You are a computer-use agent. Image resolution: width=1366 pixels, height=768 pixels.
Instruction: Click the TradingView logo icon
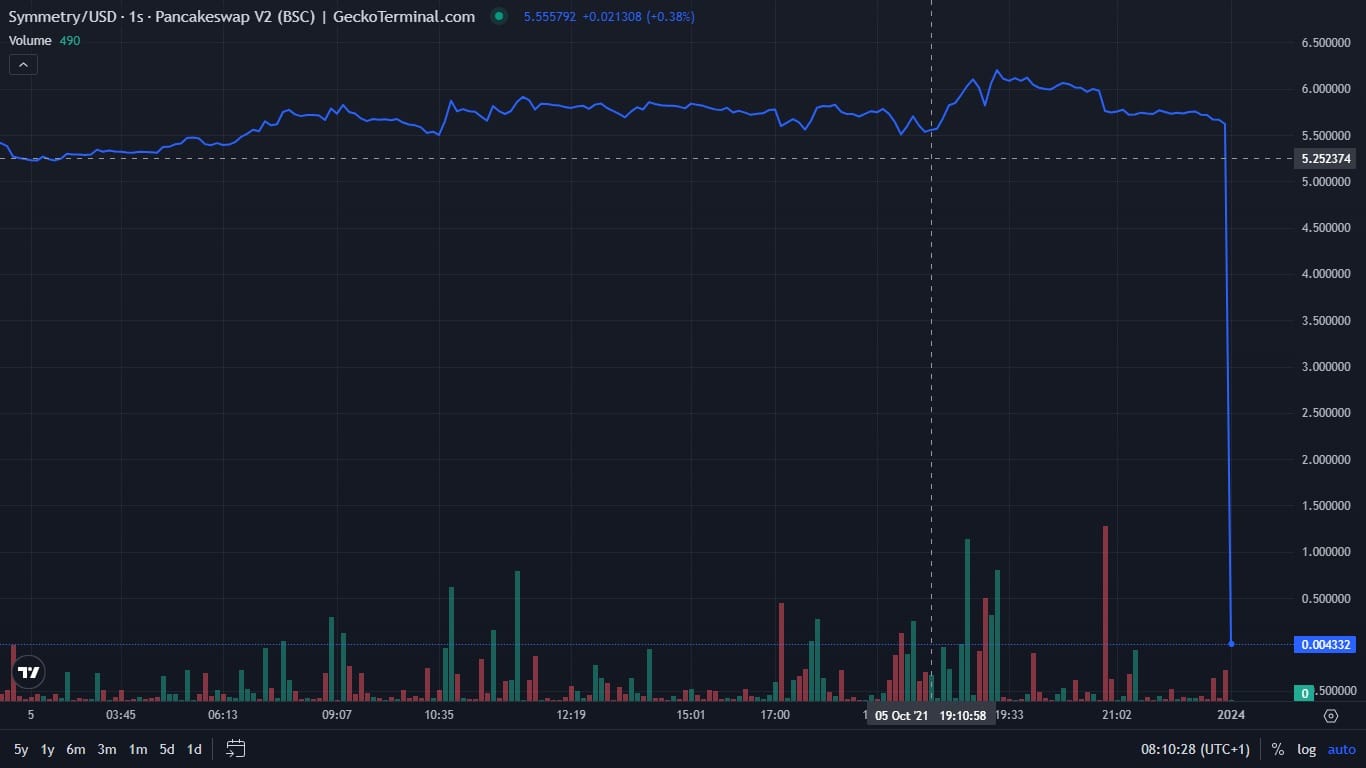30,672
